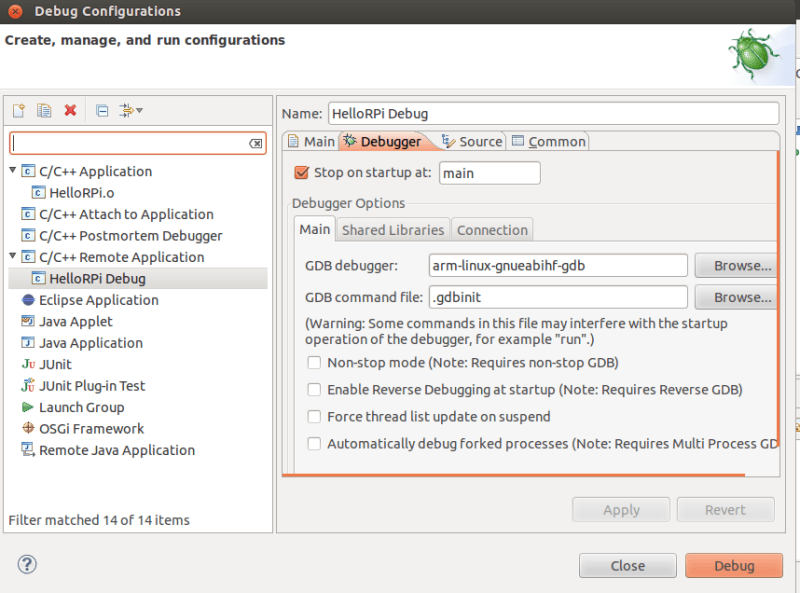Image resolution: width=800 pixels, height=593 pixels.
Task: Open the Shared Libraries tab
Action: pyautogui.click(x=392, y=230)
